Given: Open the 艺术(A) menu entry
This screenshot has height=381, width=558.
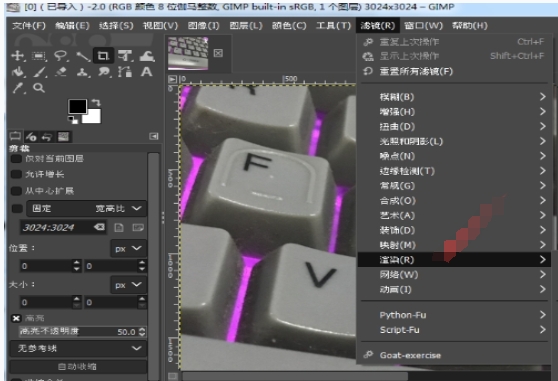Looking at the screenshot, I should point(454,216).
